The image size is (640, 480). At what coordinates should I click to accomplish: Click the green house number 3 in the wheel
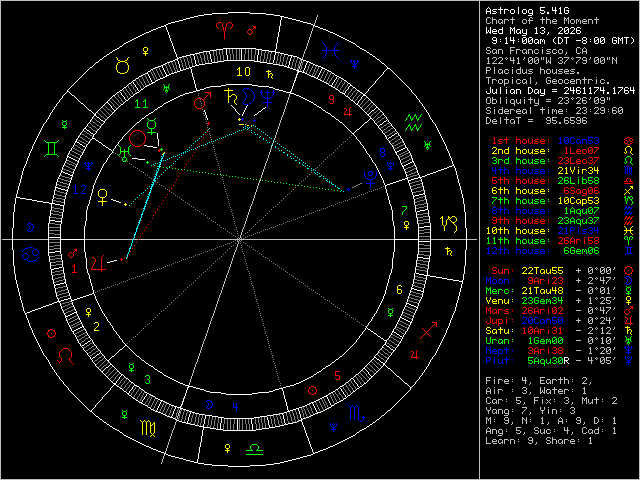(147, 379)
